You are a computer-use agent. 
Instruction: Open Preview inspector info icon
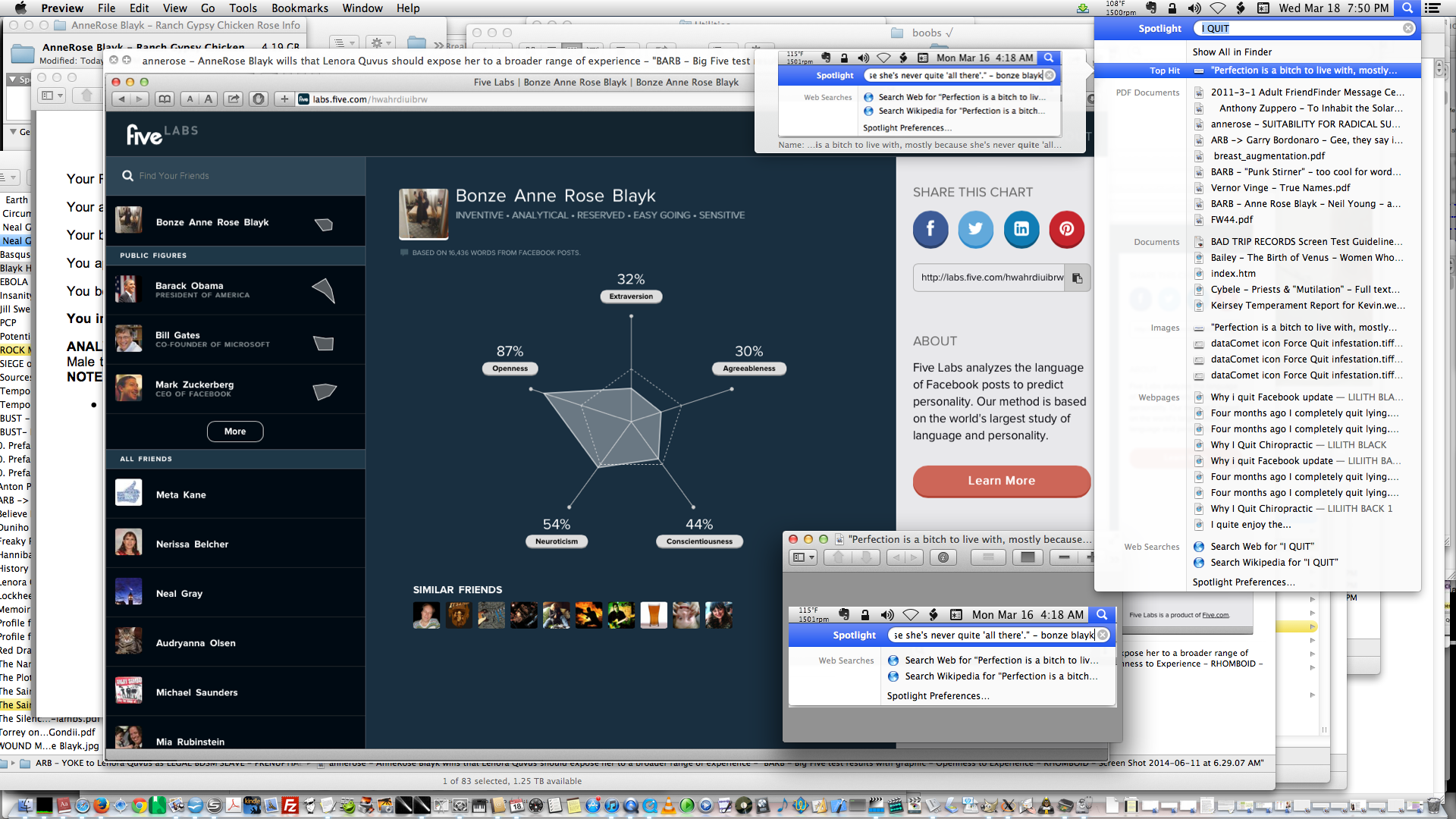pos(943,558)
